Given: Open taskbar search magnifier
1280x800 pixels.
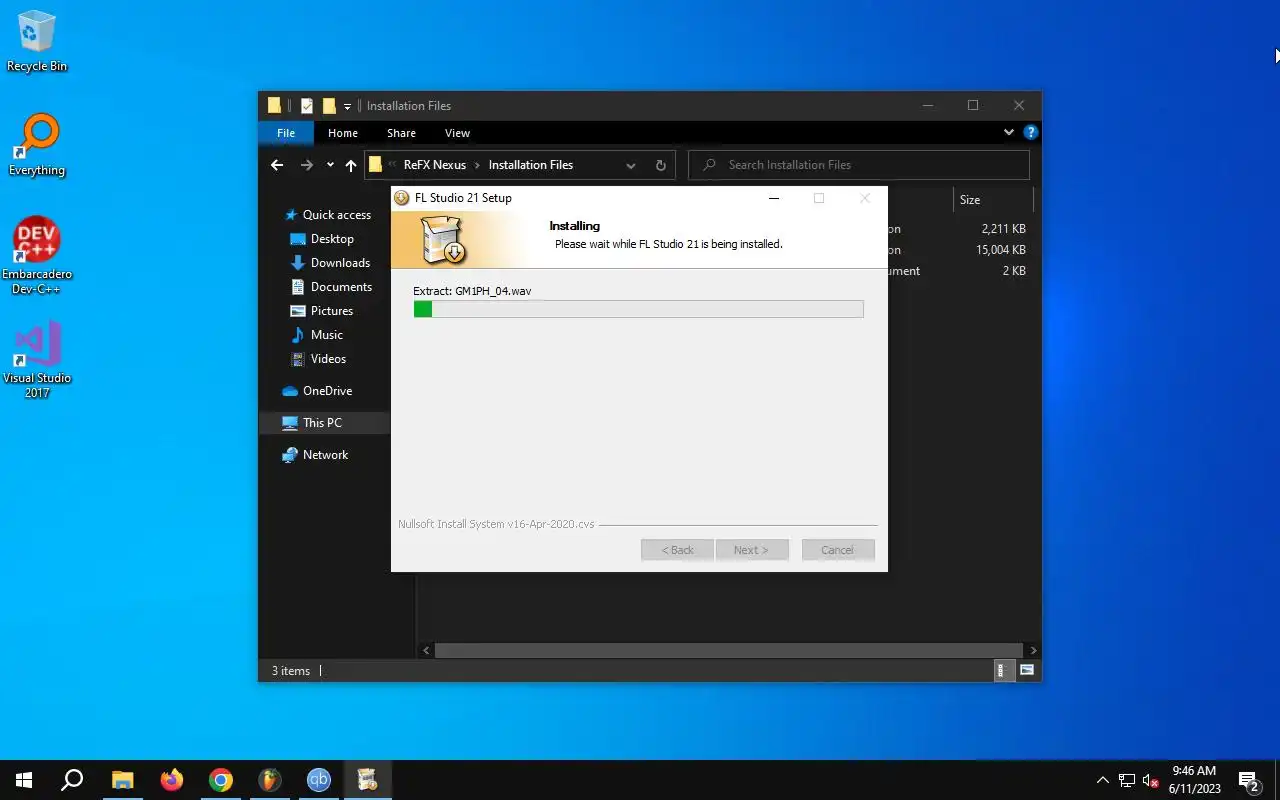Looking at the screenshot, I should click(72, 780).
